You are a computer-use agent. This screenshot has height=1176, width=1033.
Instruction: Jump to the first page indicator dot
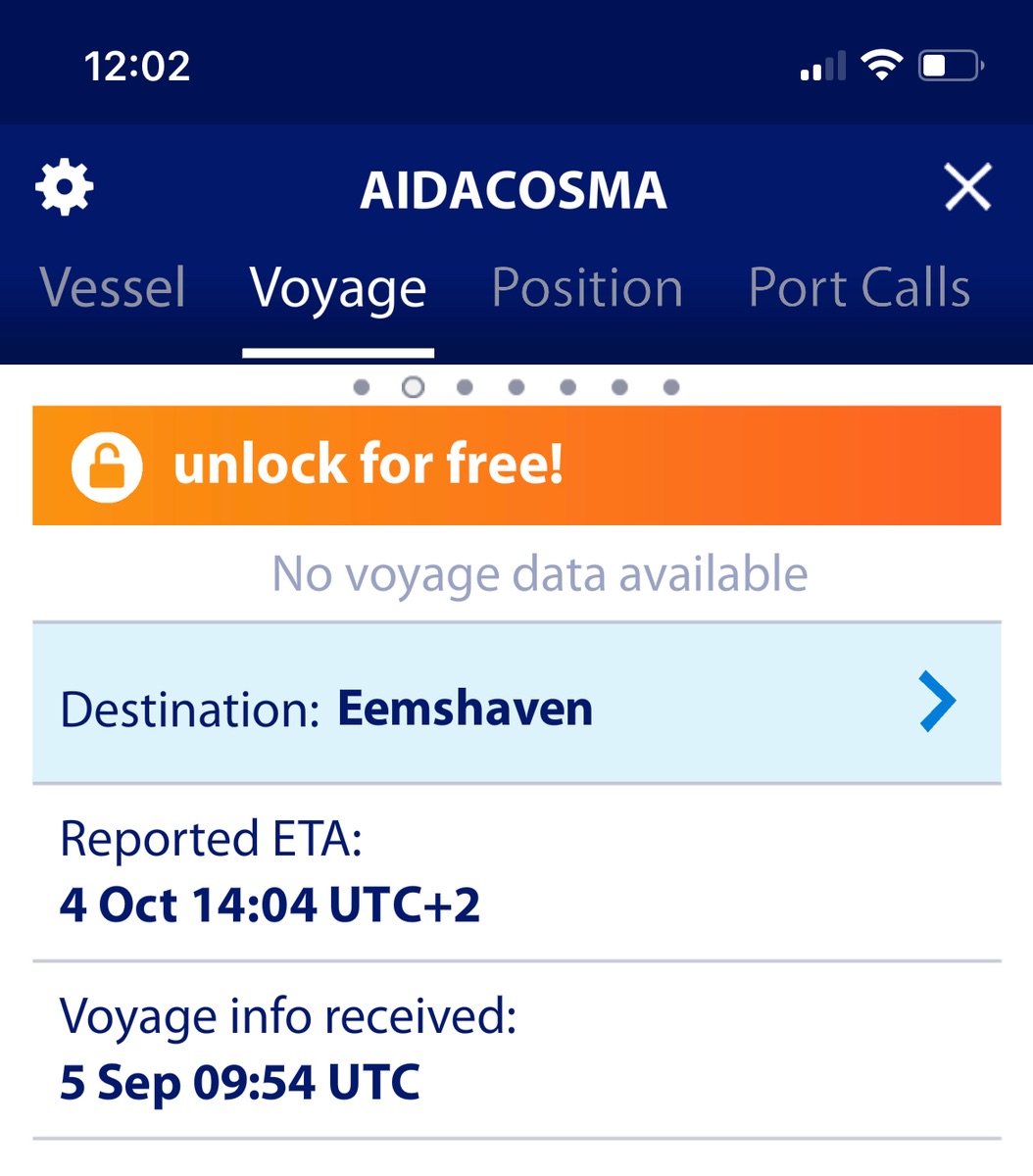362,387
